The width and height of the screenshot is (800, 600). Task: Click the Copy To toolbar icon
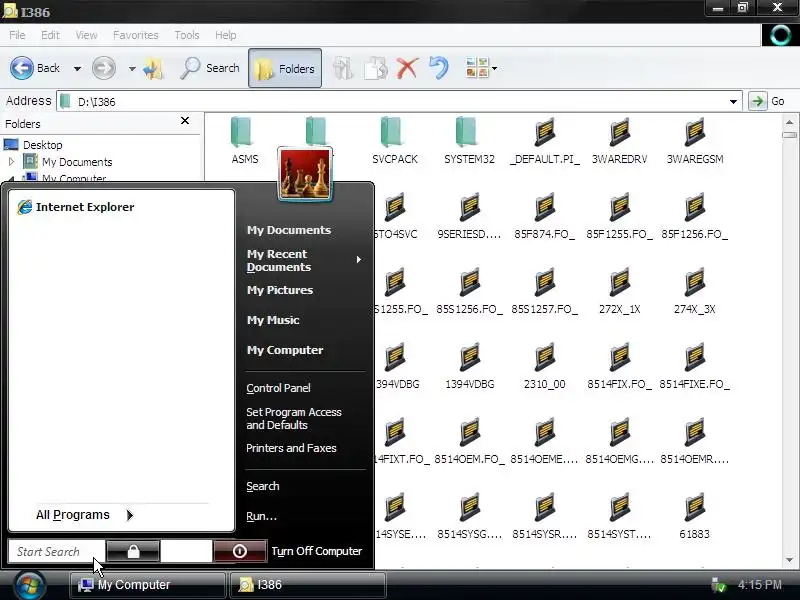click(376, 68)
